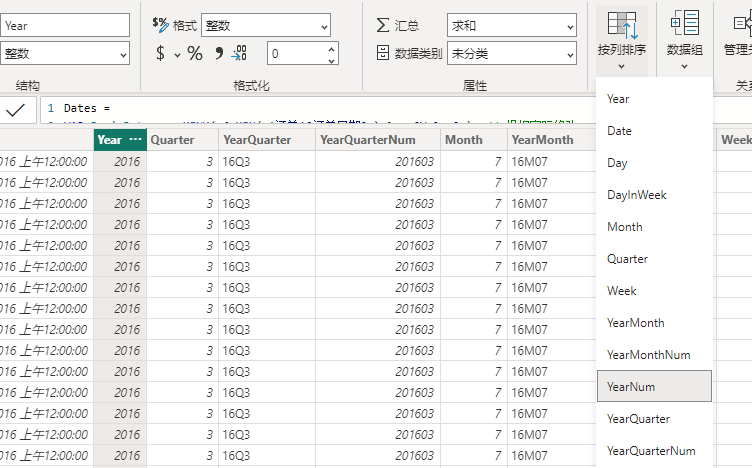752x468 pixels.
Task: Apply thousands separator comma icon
Action: [219, 53]
